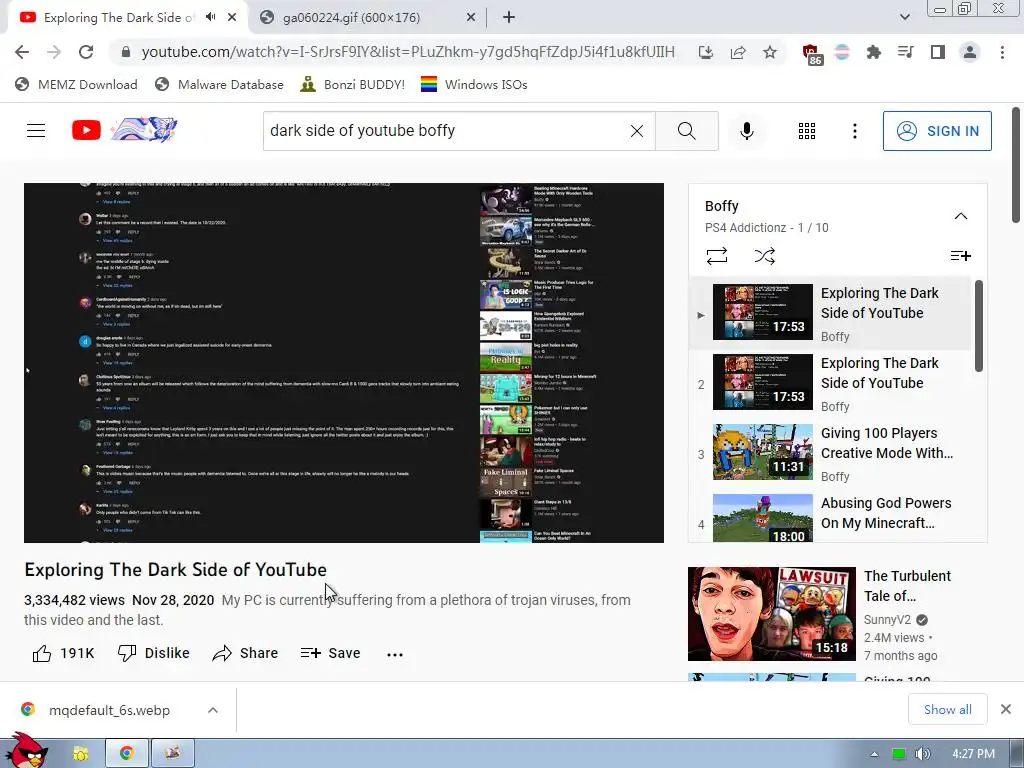The image size is (1024, 768).
Task: Click the SunnyV2 channel name
Action: [887, 620]
